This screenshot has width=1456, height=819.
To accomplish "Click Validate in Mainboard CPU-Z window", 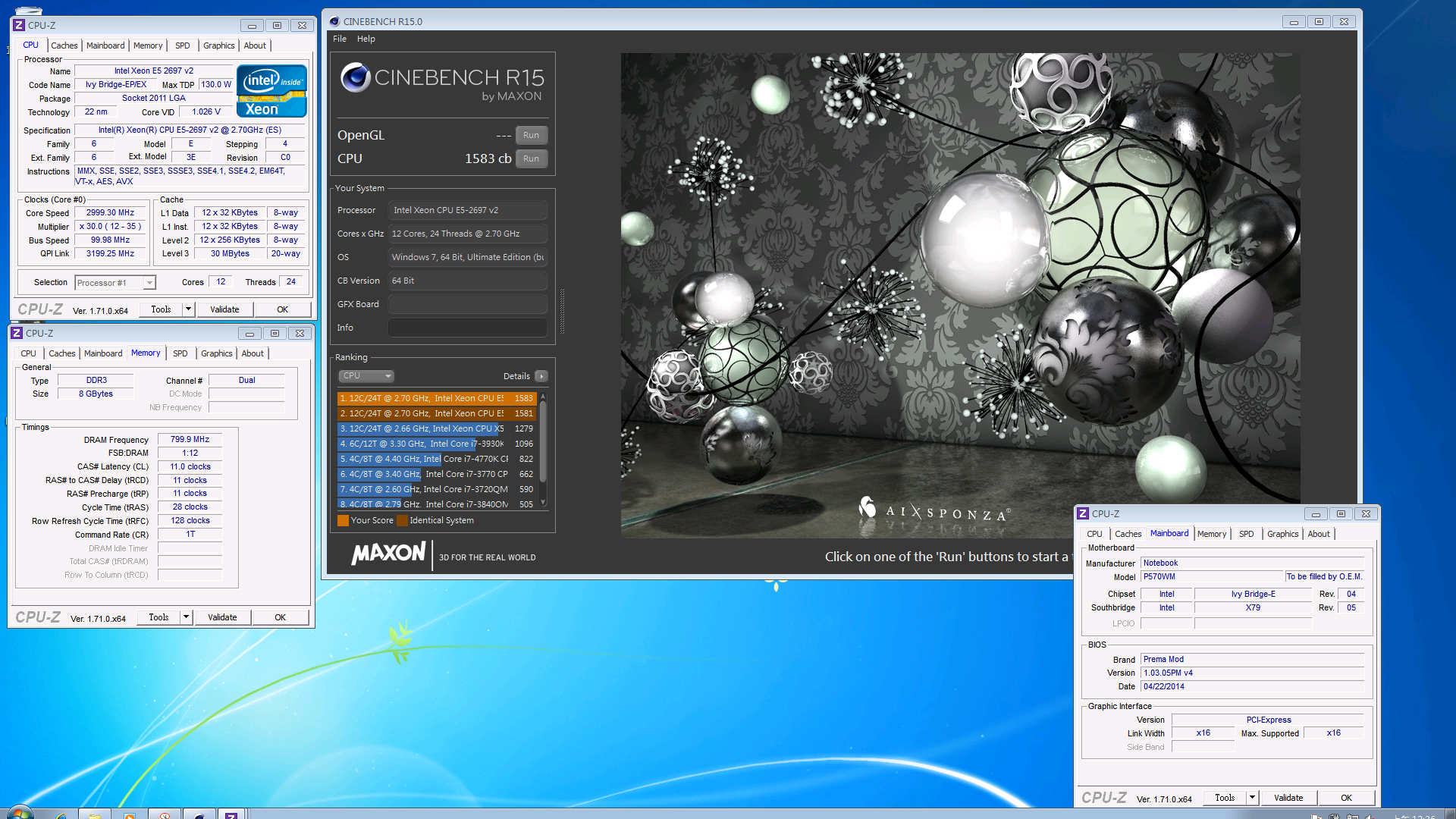I will click(x=1288, y=798).
